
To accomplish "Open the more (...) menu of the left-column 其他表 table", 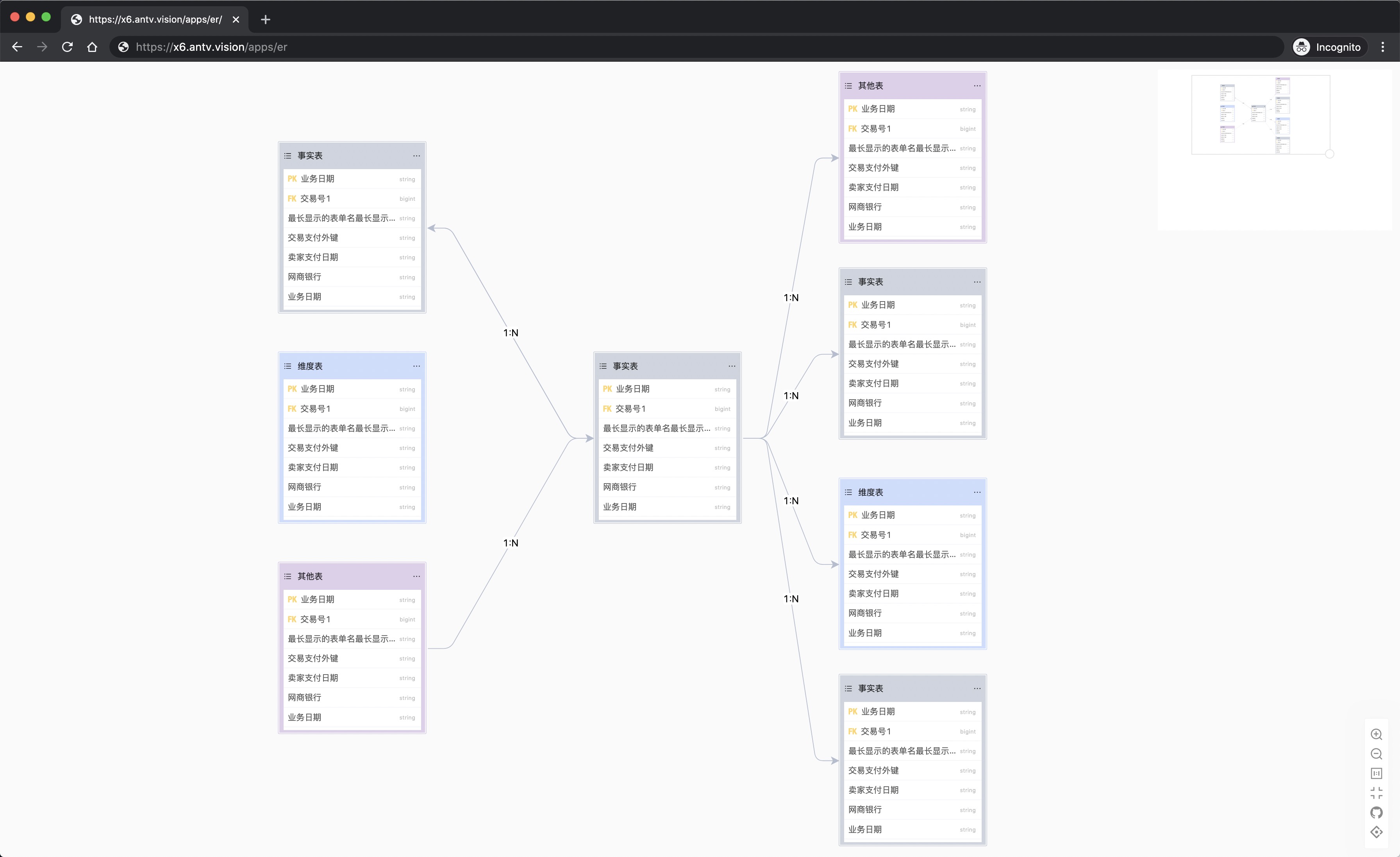I will pyautogui.click(x=416, y=576).
